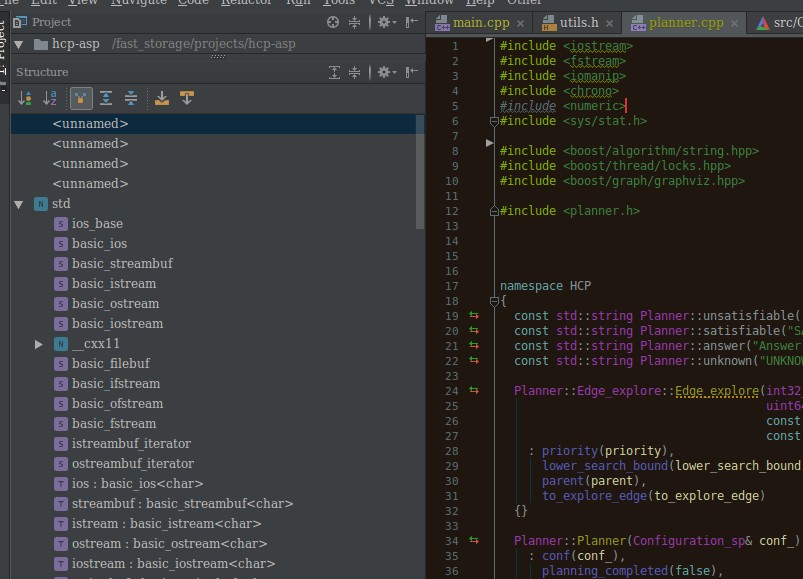Viewport: 803px width, 579px height.
Task: Go to declaration marker on line 24
Action: tap(474, 391)
